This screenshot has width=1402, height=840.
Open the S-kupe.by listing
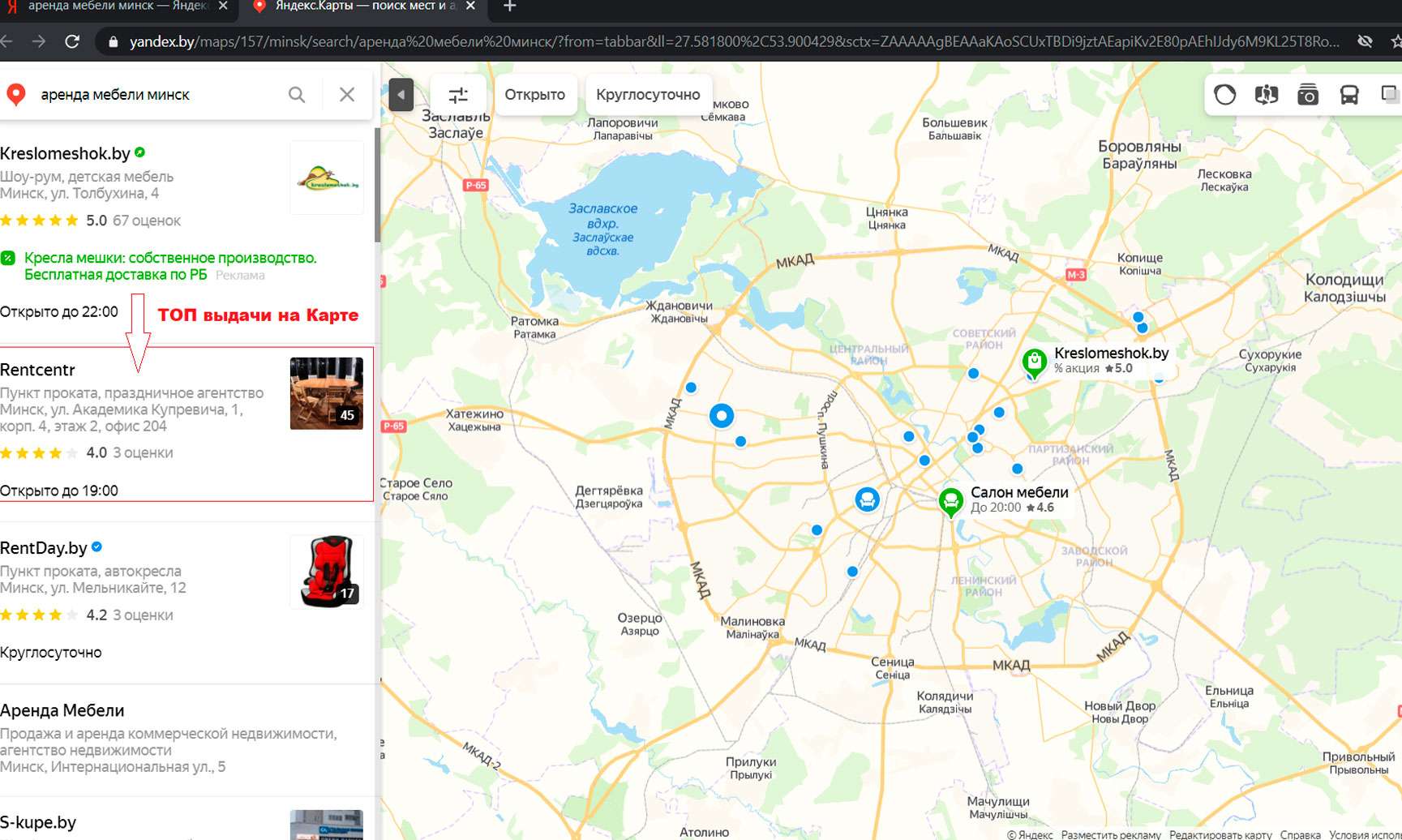coord(38,822)
